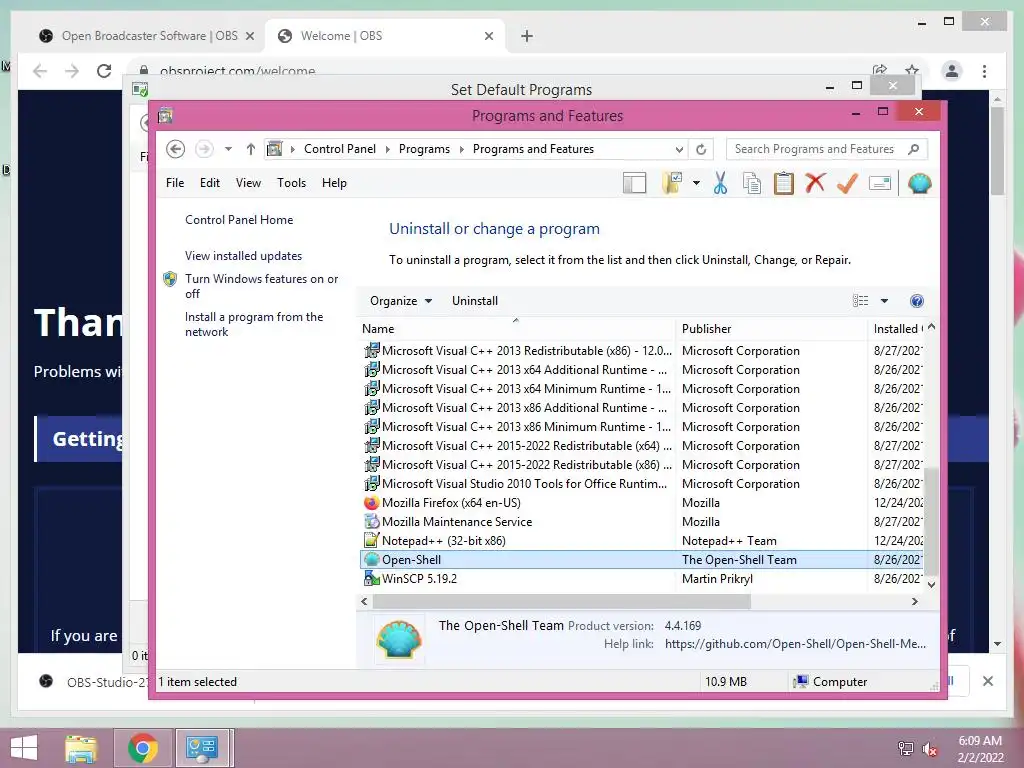Open the Edit menu
This screenshot has height=768, width=1024.
click(x=210, y=183)
